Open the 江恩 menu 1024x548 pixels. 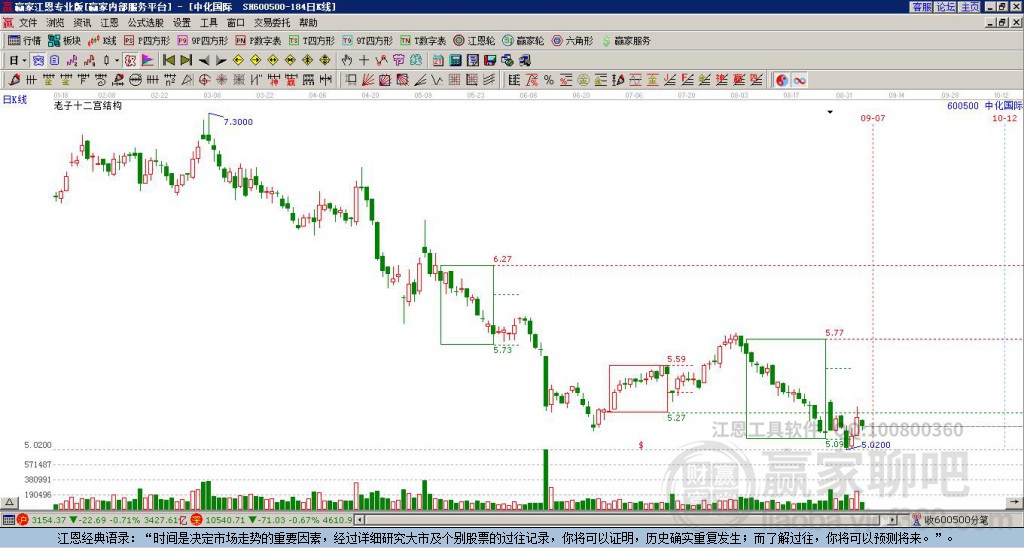click(109, 23)
